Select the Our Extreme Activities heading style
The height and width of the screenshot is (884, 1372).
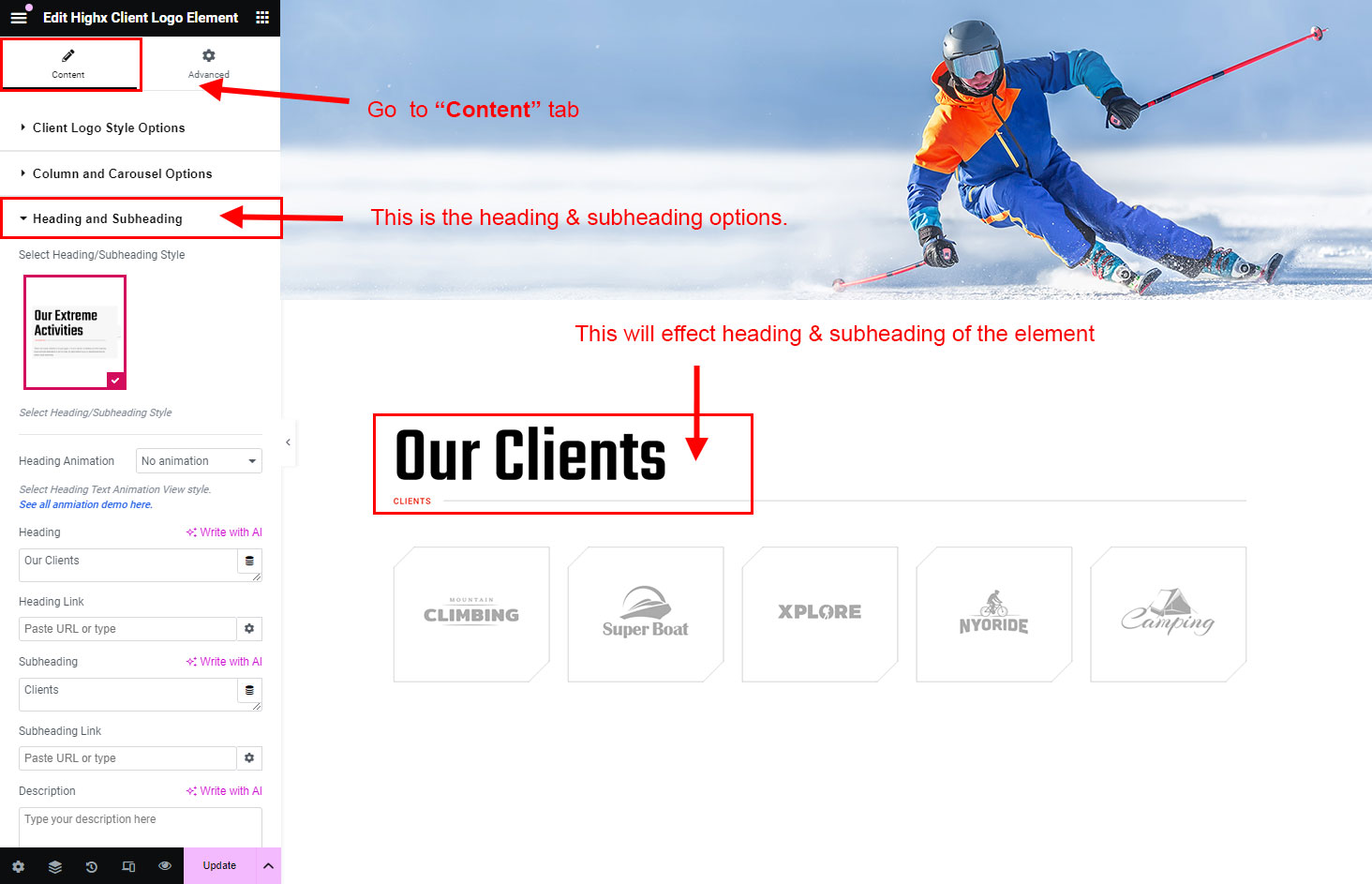[75, 332]
